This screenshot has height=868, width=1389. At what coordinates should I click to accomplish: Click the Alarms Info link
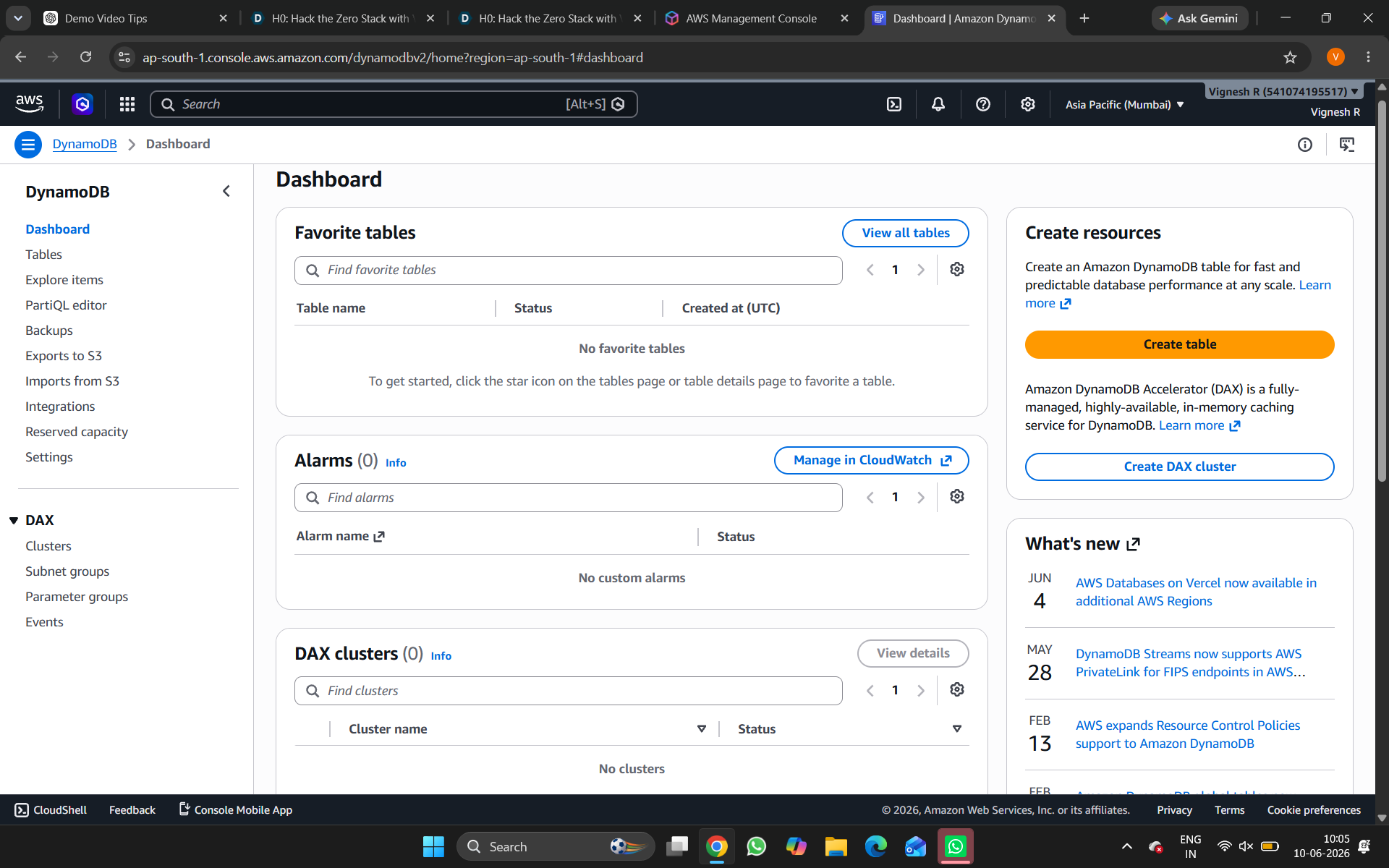point(396,463)
